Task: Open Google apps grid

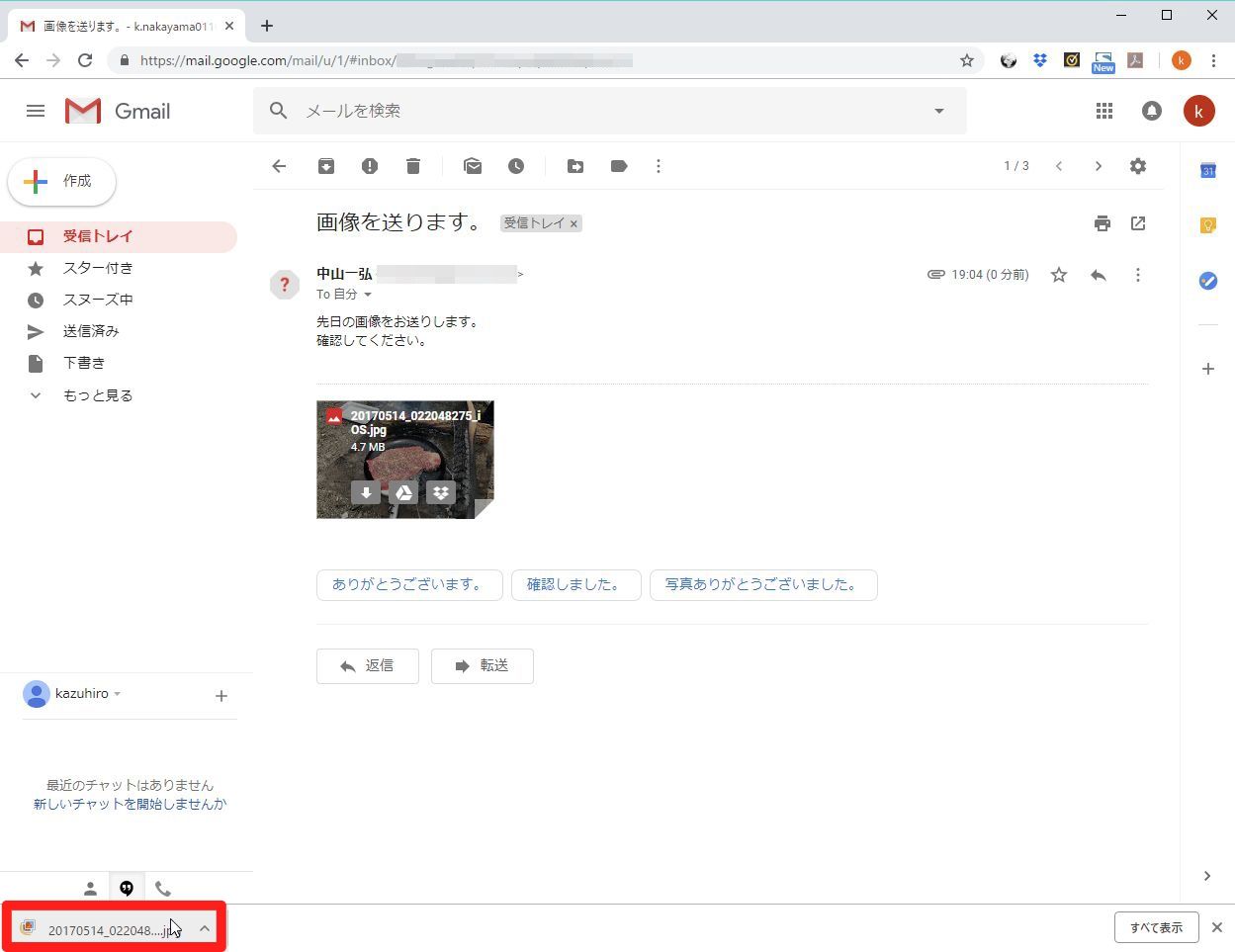Action: [x=1104, y=111]
